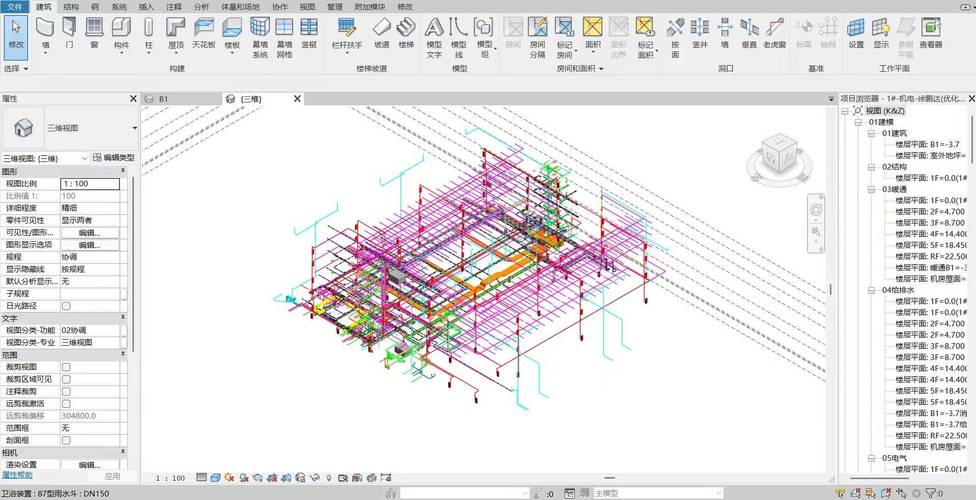This screenshot has height=500, width=976.
Task: Open the 选择 dropdown under Modify
Action: tap(16, 68)
